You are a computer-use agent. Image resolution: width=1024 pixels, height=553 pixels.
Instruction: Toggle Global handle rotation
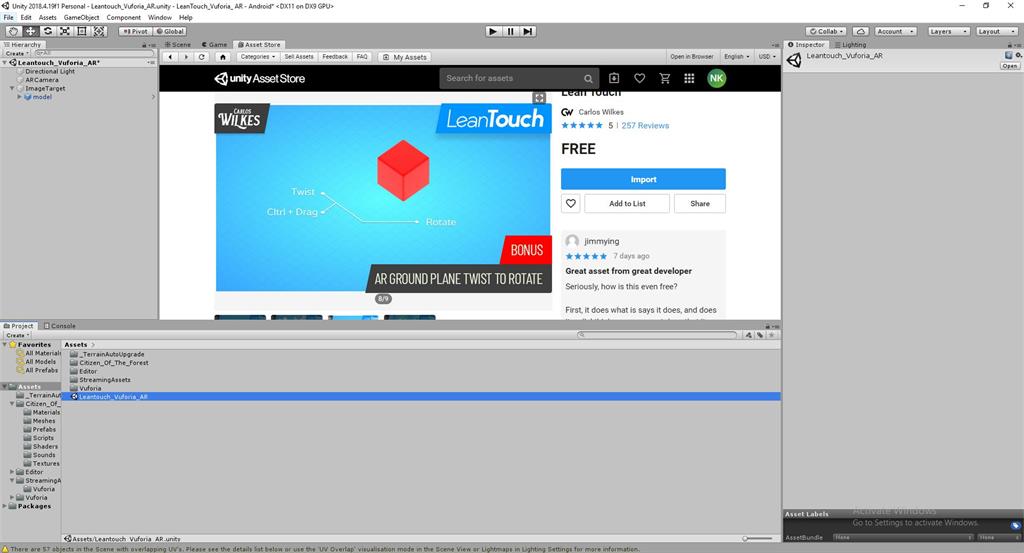tap(170, 31)
